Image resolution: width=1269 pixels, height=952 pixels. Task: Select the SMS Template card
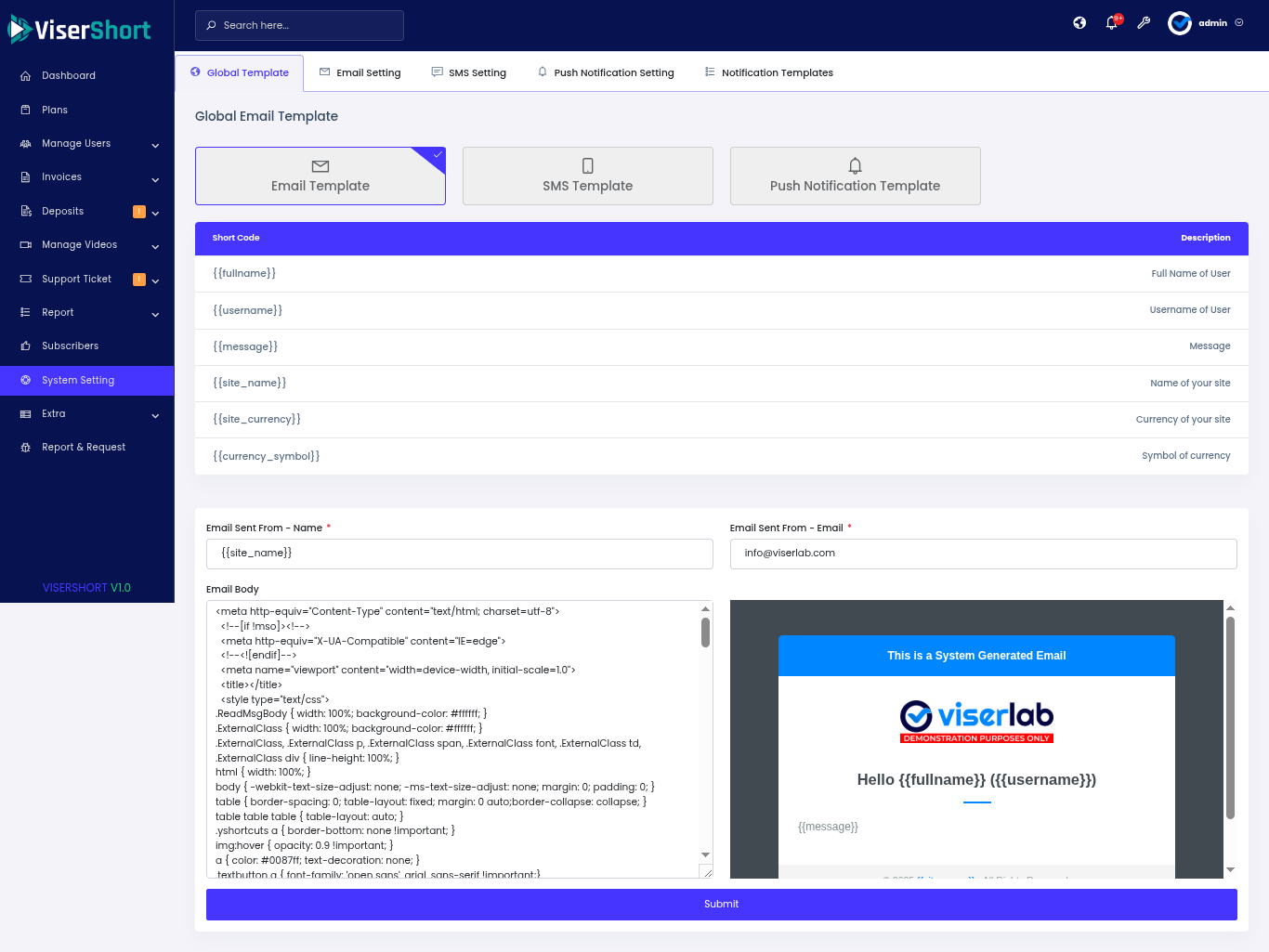click(587, 176)
